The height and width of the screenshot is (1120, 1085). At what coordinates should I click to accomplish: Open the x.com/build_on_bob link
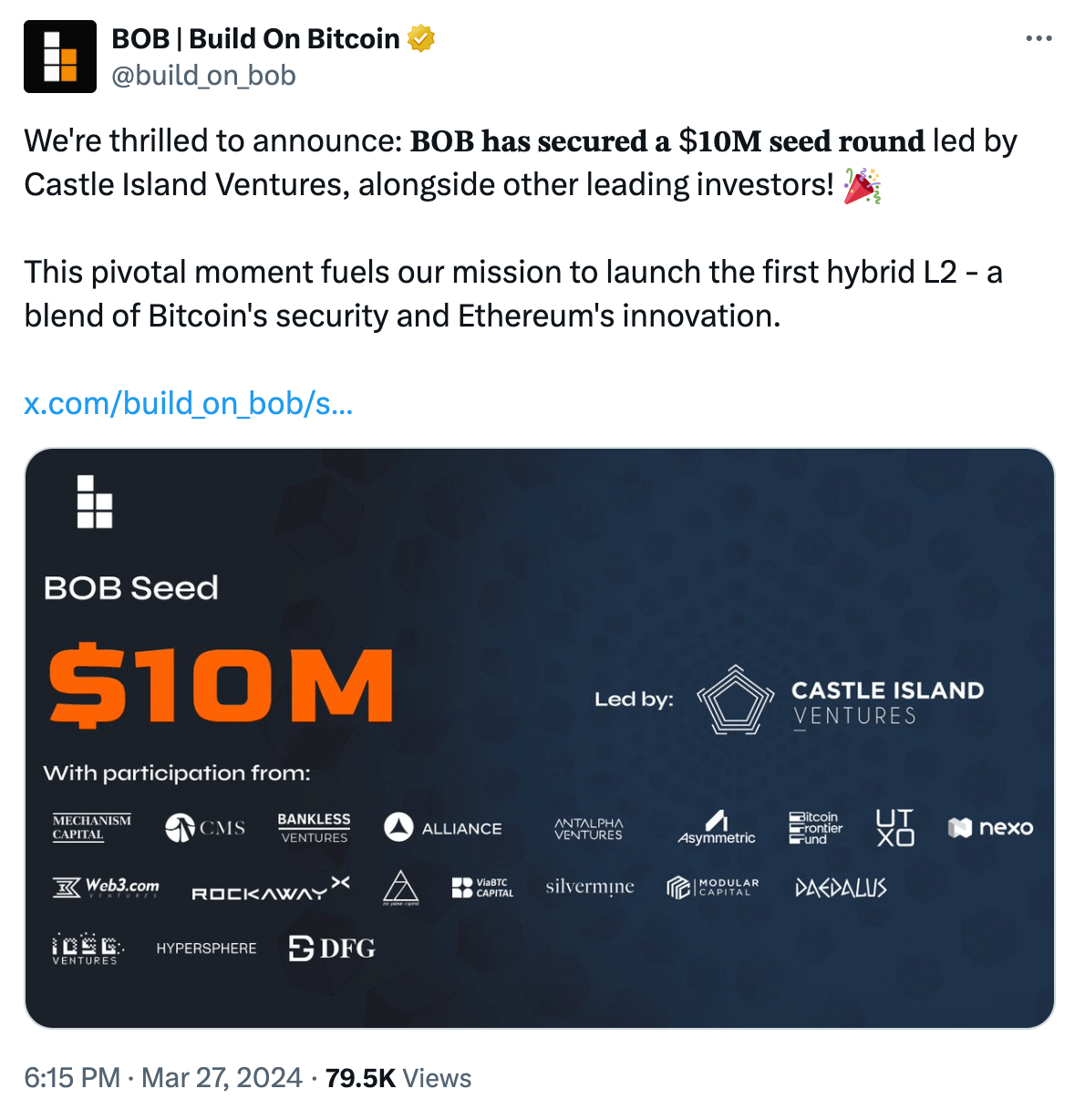point(189,403)
